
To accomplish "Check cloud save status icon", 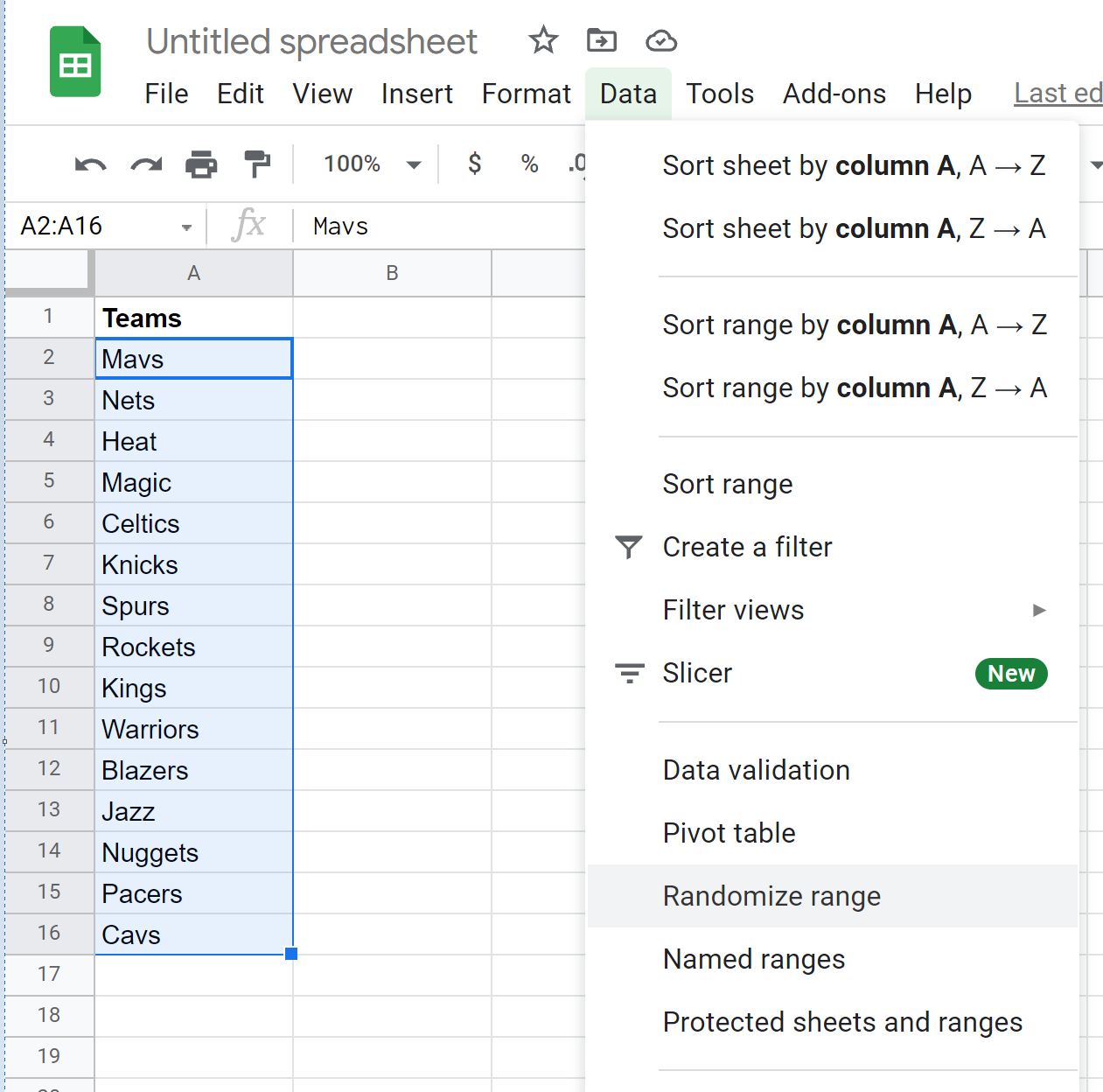I will tap(660, 40).
